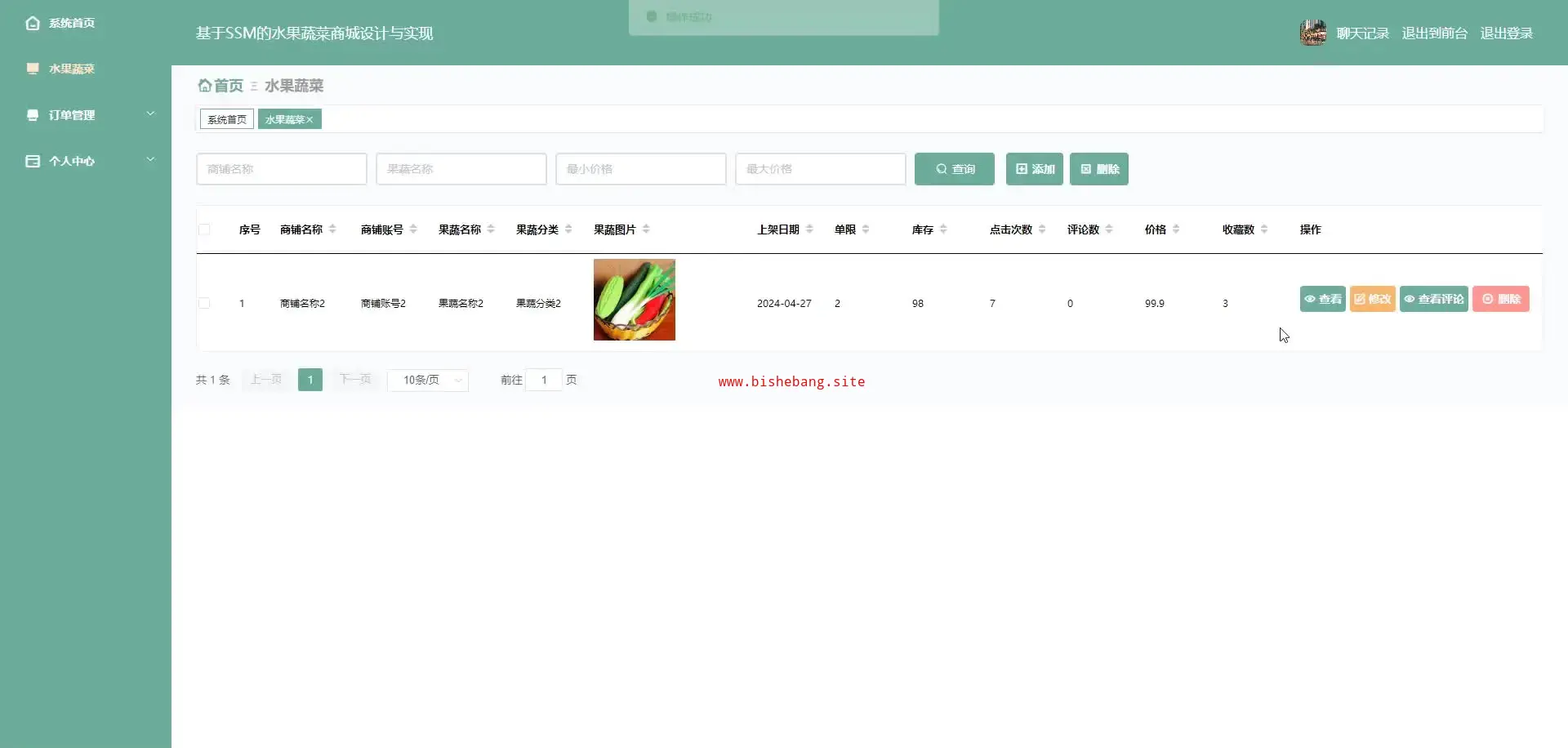Sort the table by 商铺名称
Image resolution: width=1568 pixels, height=748 pixels.
[x=332, y=229]
